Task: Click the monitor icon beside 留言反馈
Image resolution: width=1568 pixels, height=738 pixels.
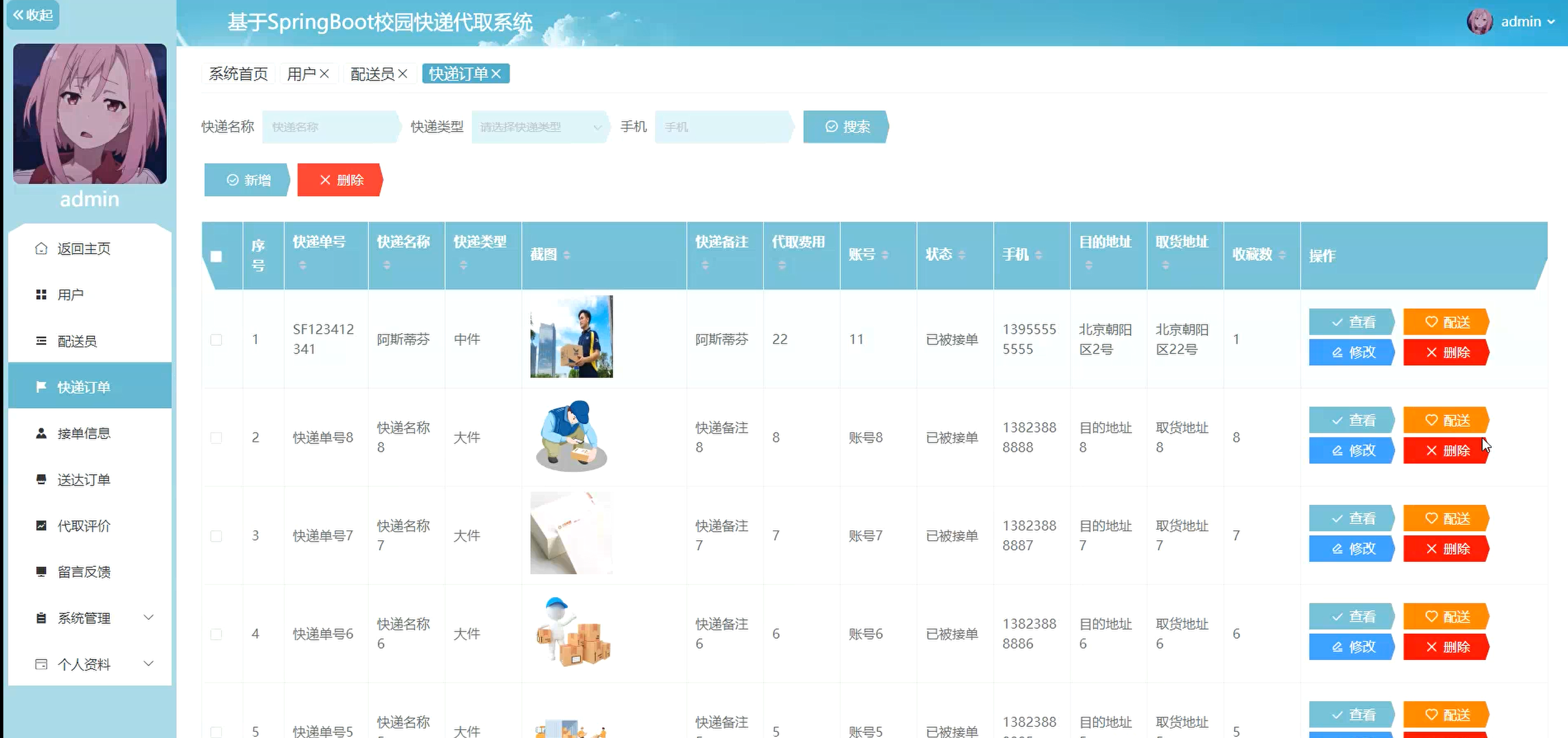Action: 41,572
